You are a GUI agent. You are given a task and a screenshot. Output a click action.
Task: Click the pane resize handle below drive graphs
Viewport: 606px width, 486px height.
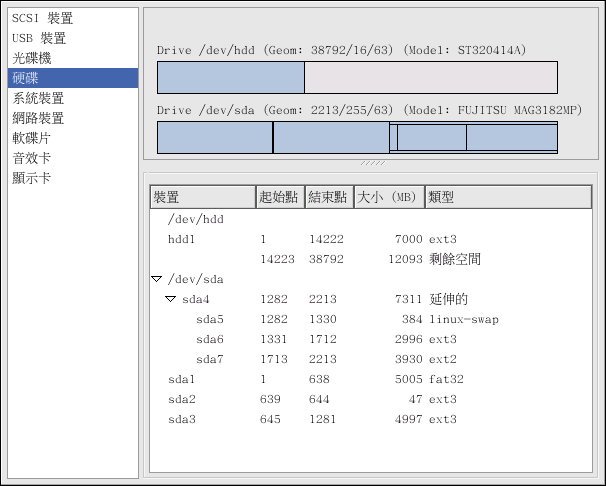click(373, 163)
